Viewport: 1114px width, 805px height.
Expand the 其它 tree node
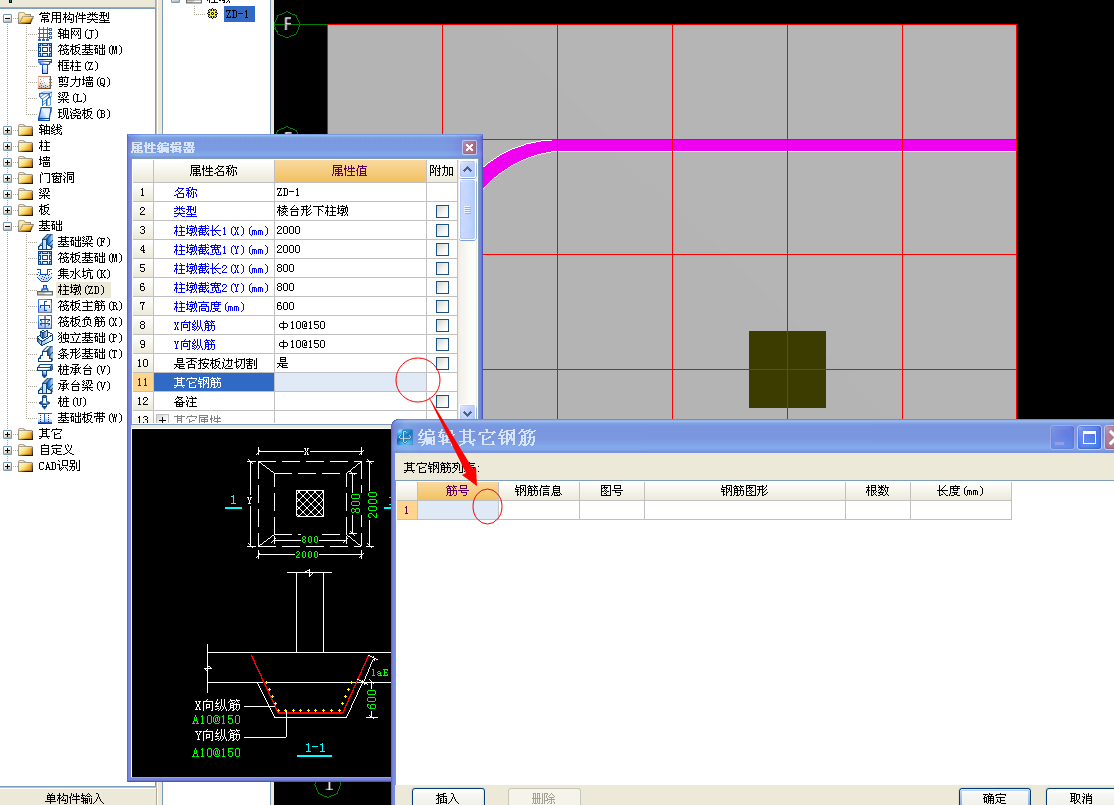[7, 434]
